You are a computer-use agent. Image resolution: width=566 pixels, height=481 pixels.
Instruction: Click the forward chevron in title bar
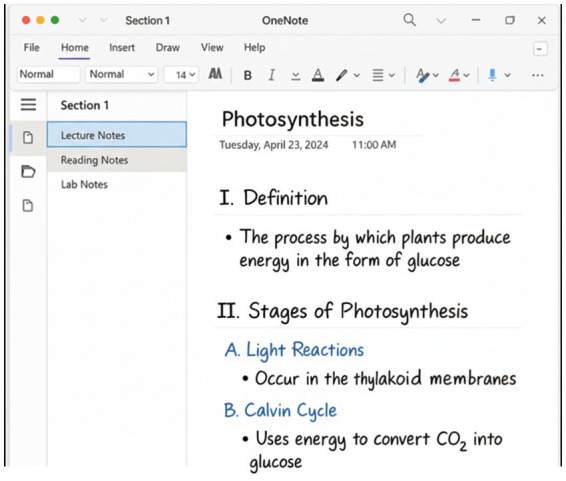(x=104, y=20)
